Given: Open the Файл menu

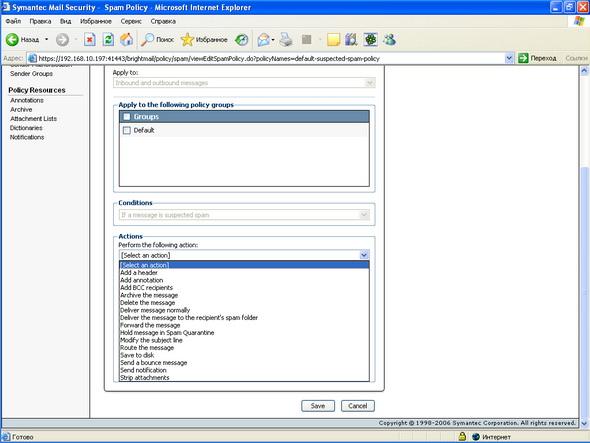Looking at the screenshot, I should tap(13, 21).
